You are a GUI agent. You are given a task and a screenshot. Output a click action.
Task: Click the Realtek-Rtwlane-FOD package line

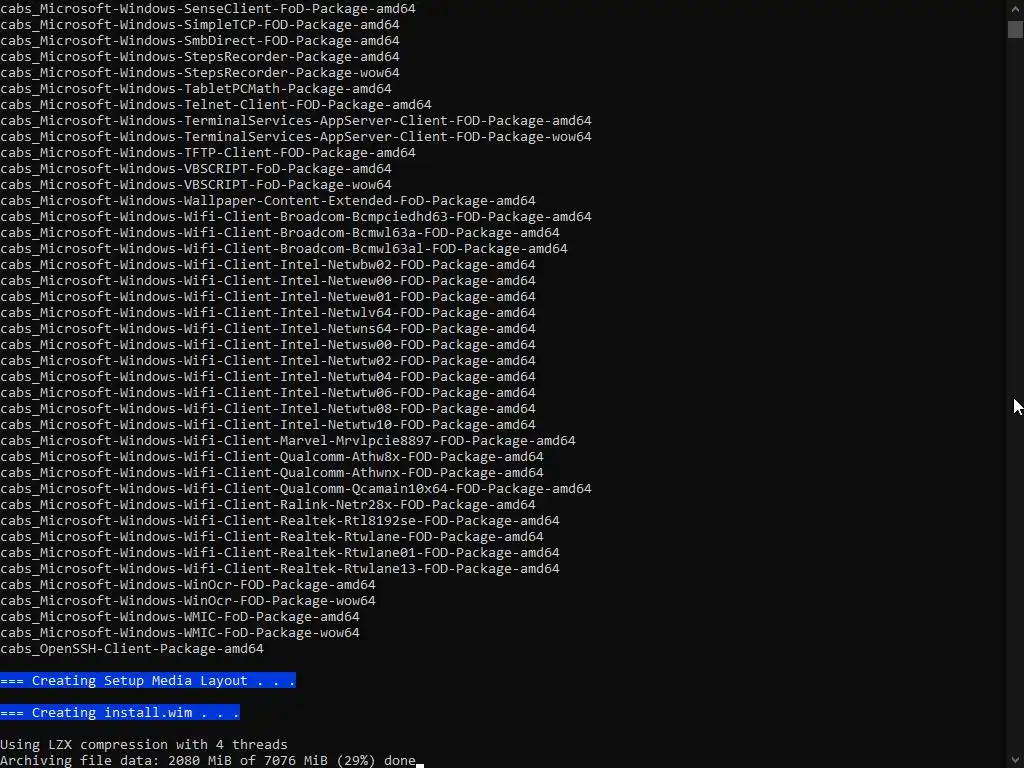point(272,537)
